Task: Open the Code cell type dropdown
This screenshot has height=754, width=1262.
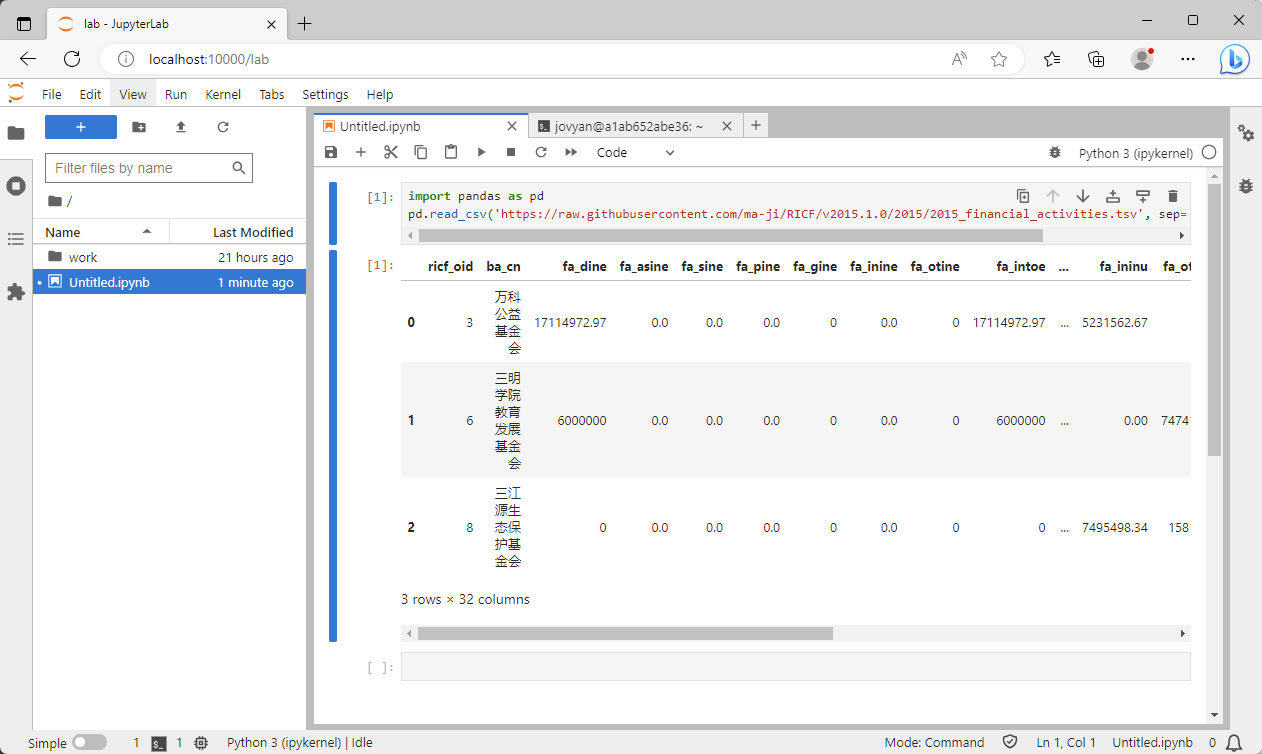Action: coord(635,152)
